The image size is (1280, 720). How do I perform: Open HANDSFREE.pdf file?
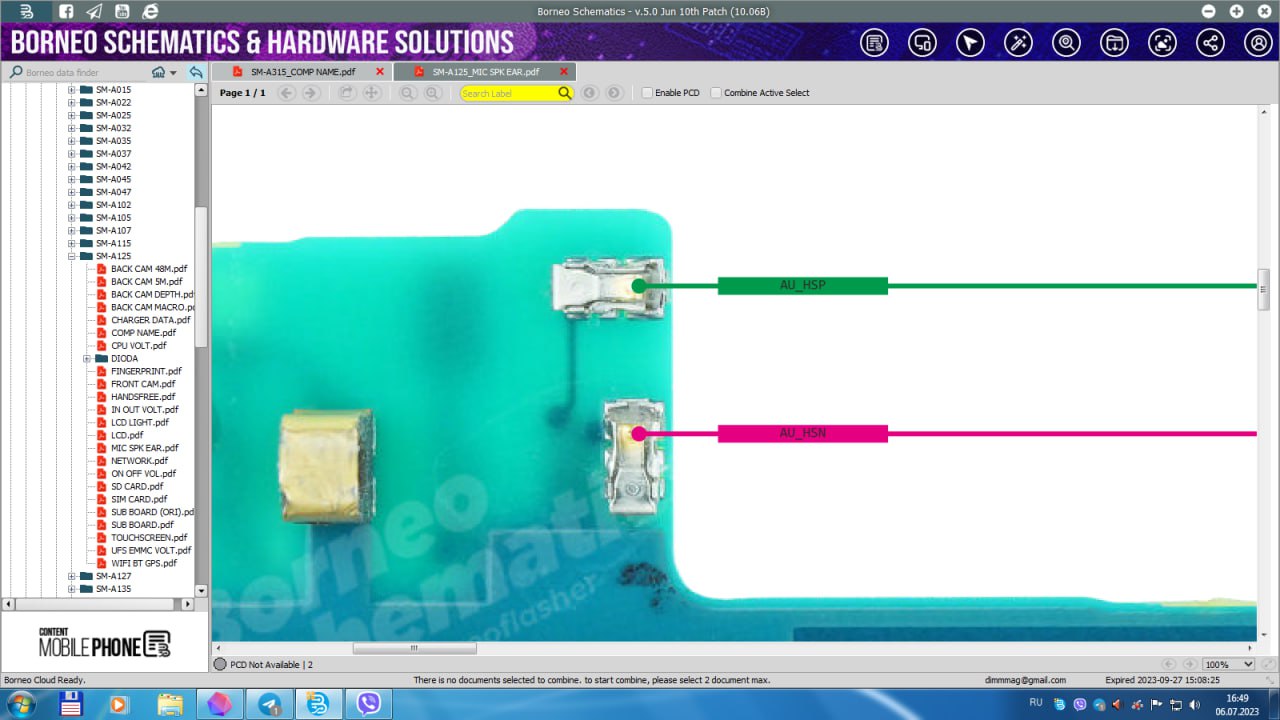(143, 397)
